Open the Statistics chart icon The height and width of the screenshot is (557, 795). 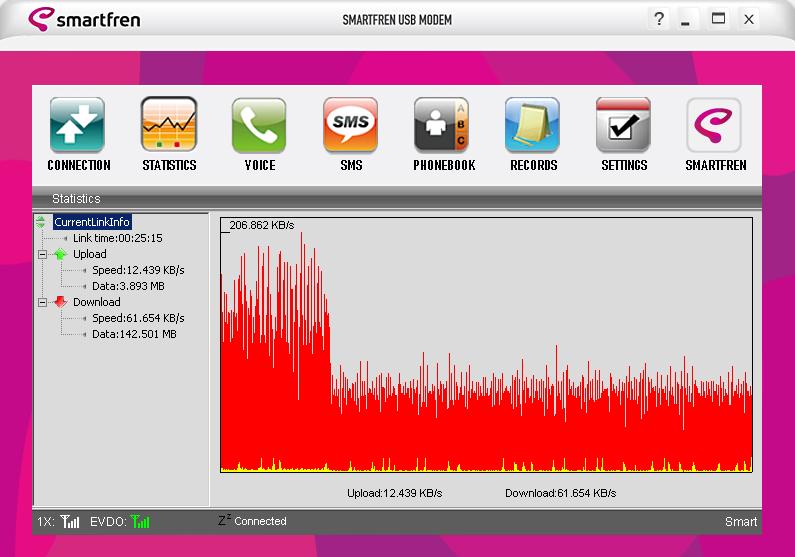point(169,125)
